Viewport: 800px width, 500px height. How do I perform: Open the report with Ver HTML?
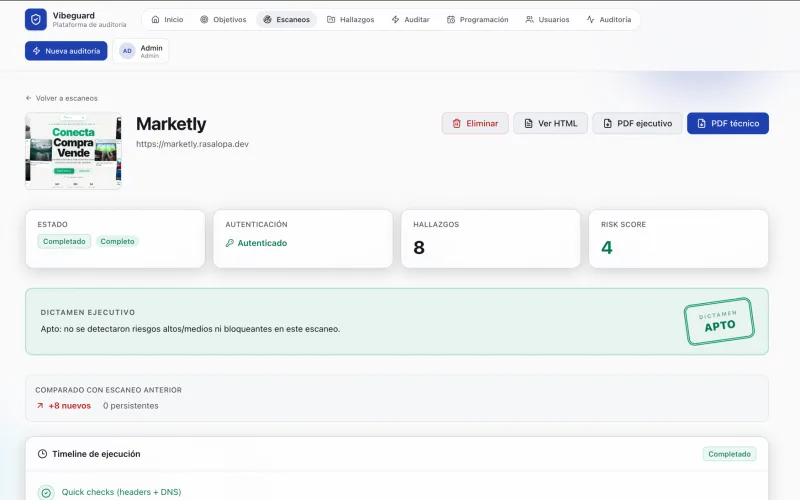551,123
